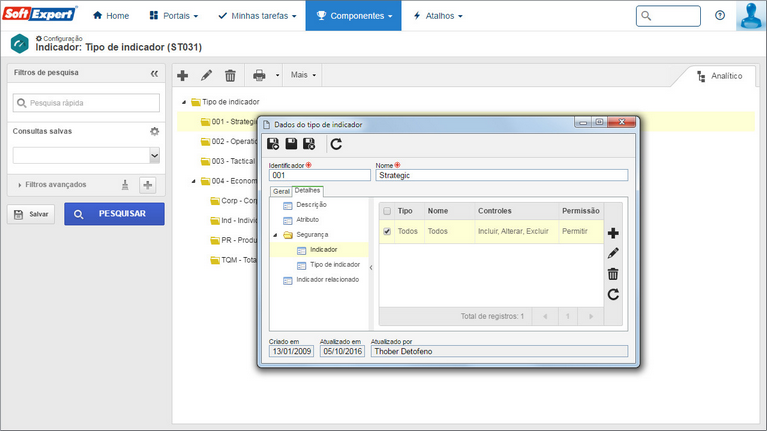Screen dimensions: 767x431
Task: Open Descrição in details tree
Action: [x=311, y=204]
